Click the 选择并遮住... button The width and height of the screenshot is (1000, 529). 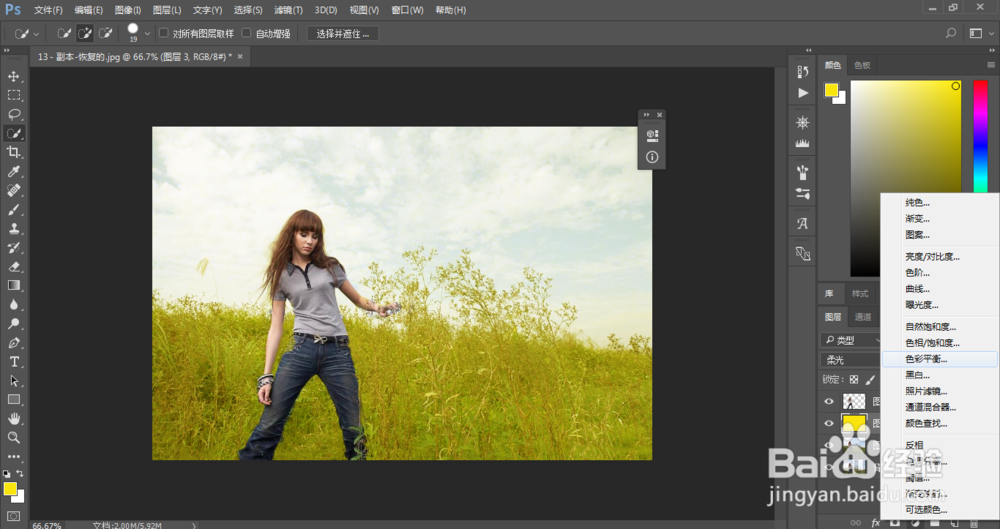343,34
